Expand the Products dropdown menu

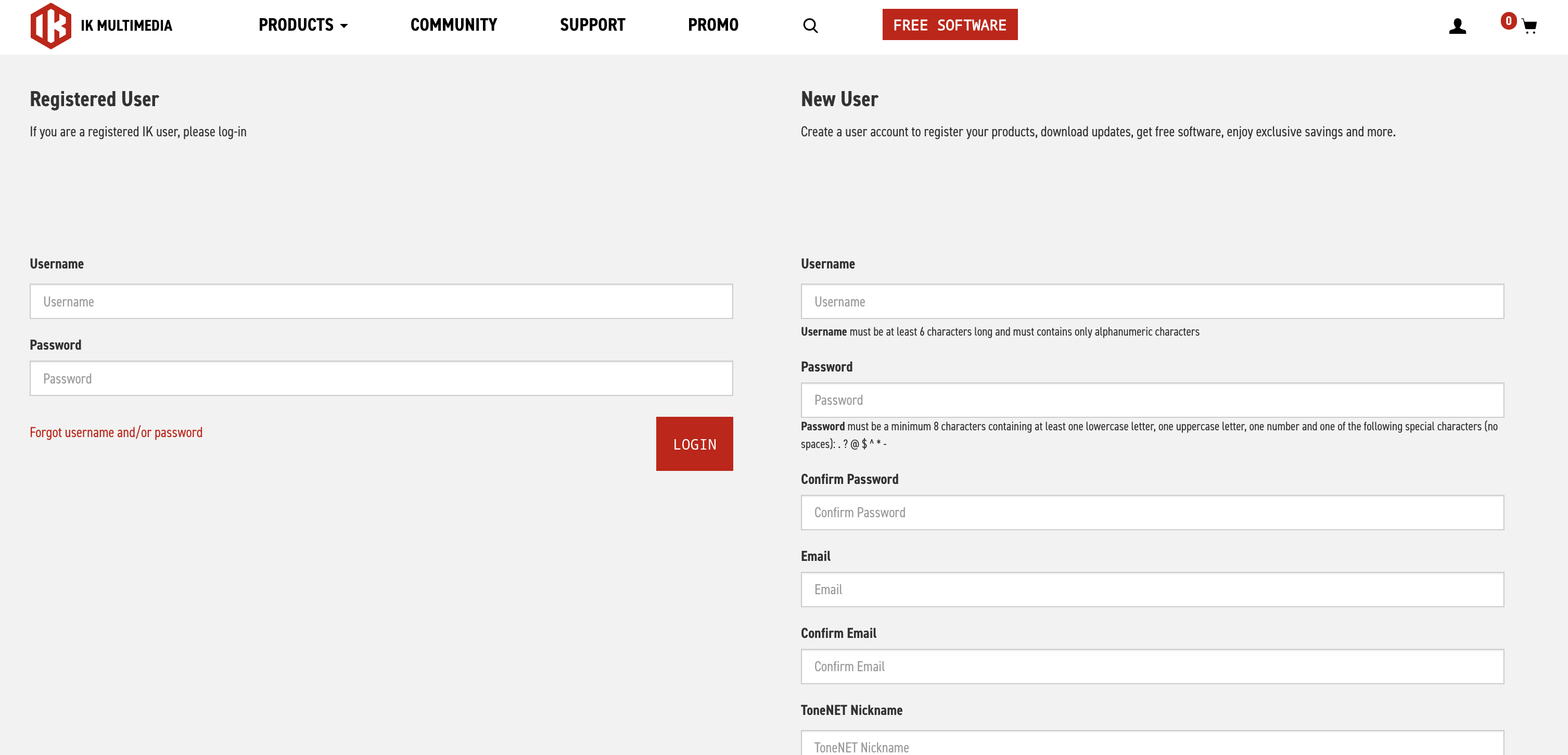point(302,25)
